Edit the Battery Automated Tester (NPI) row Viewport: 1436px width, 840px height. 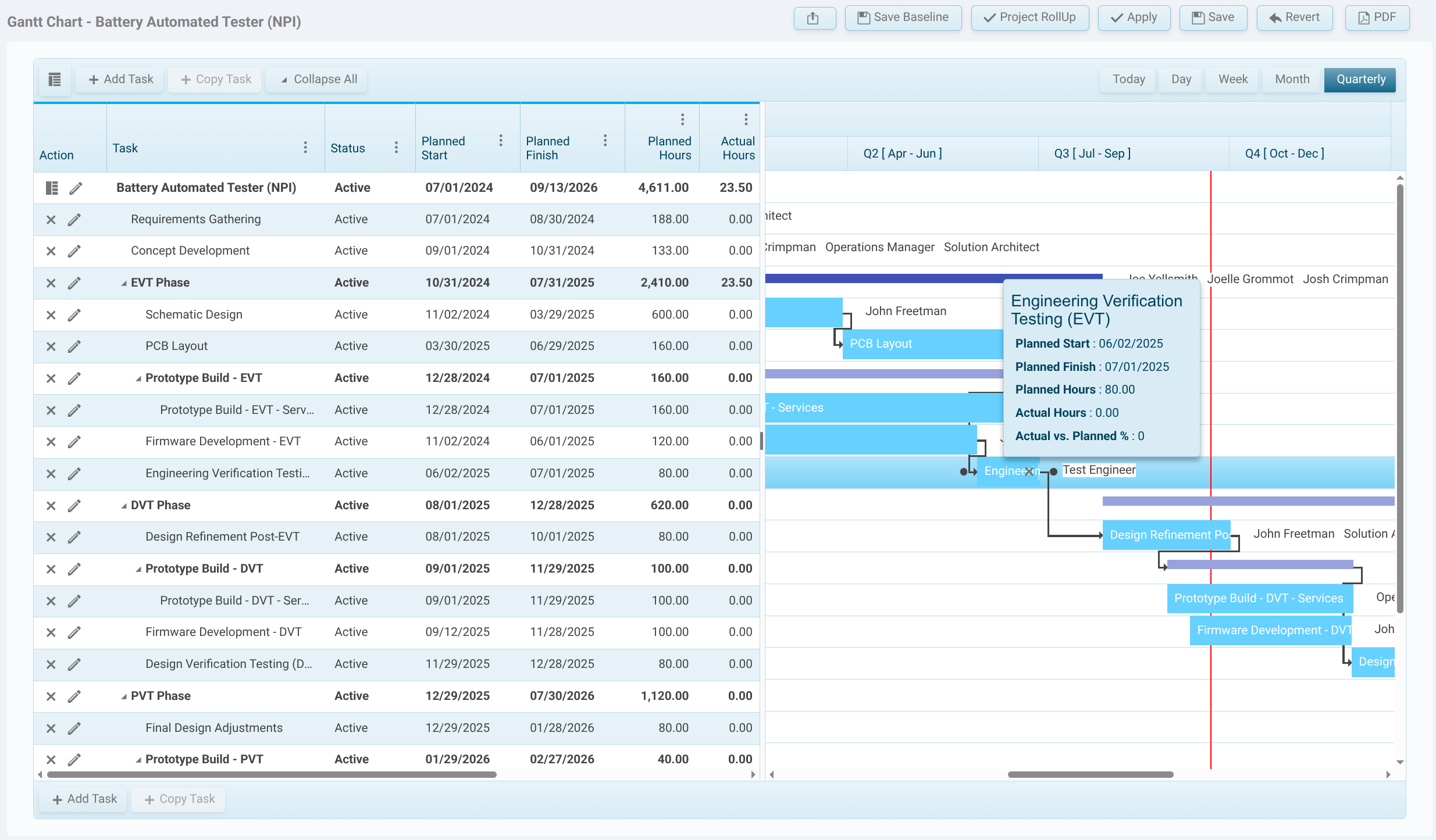click(76, 188)
